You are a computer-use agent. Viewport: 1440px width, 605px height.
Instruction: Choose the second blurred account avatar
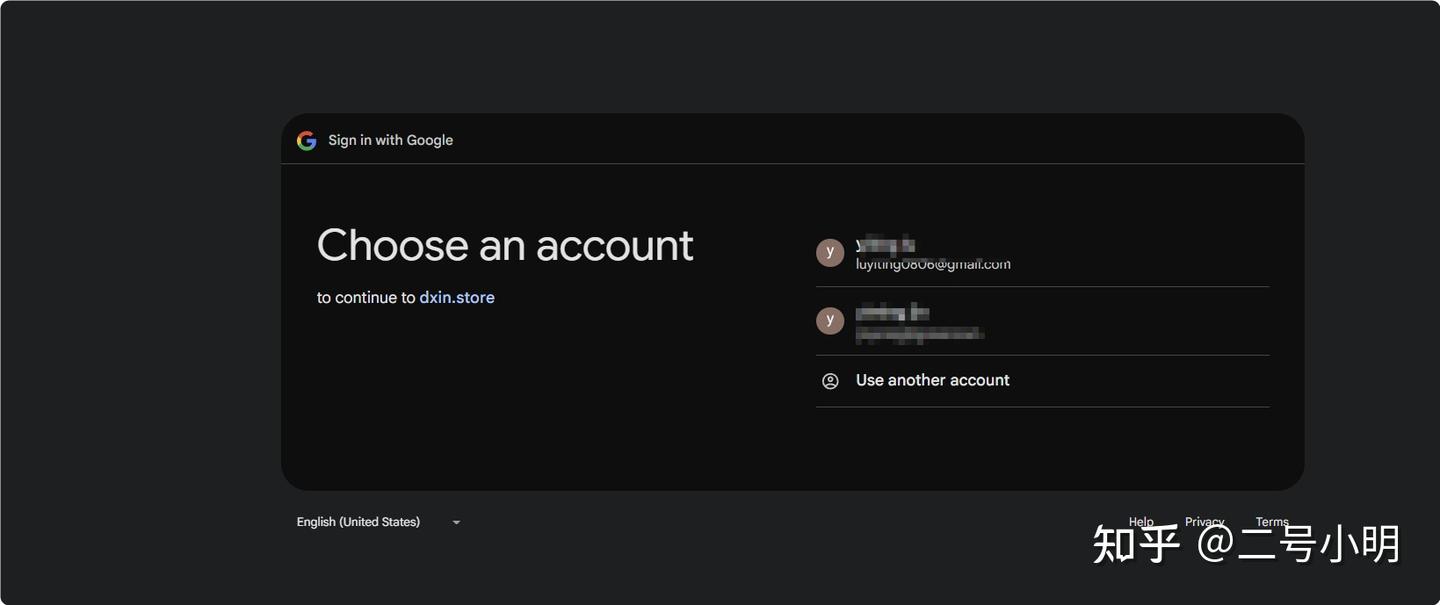(830, 320)
